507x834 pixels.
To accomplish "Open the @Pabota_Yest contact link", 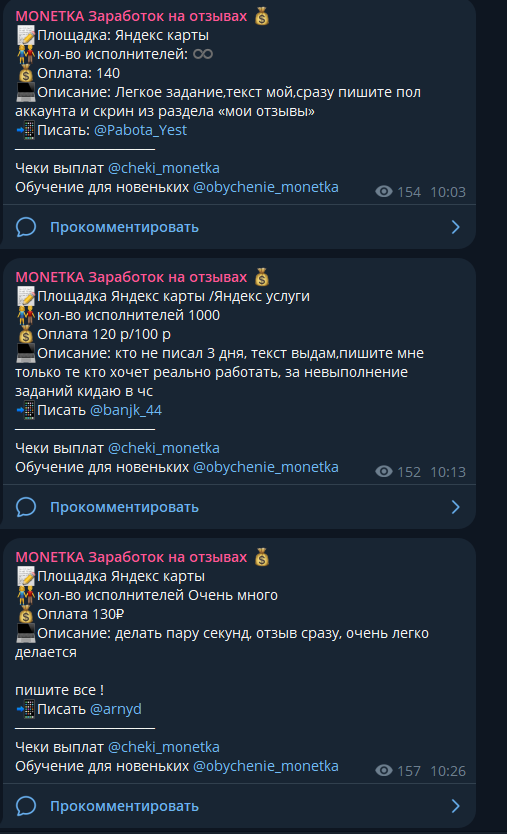I will pyautogui.click(x=140, y=130).
